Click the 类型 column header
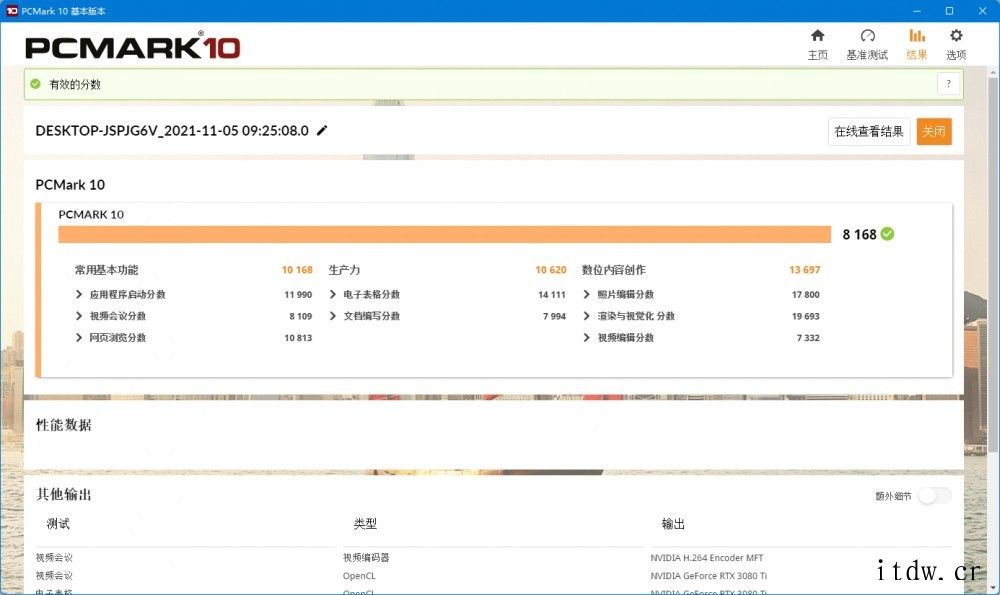Viewport: 1000px width, 595px height. (365, 524)
